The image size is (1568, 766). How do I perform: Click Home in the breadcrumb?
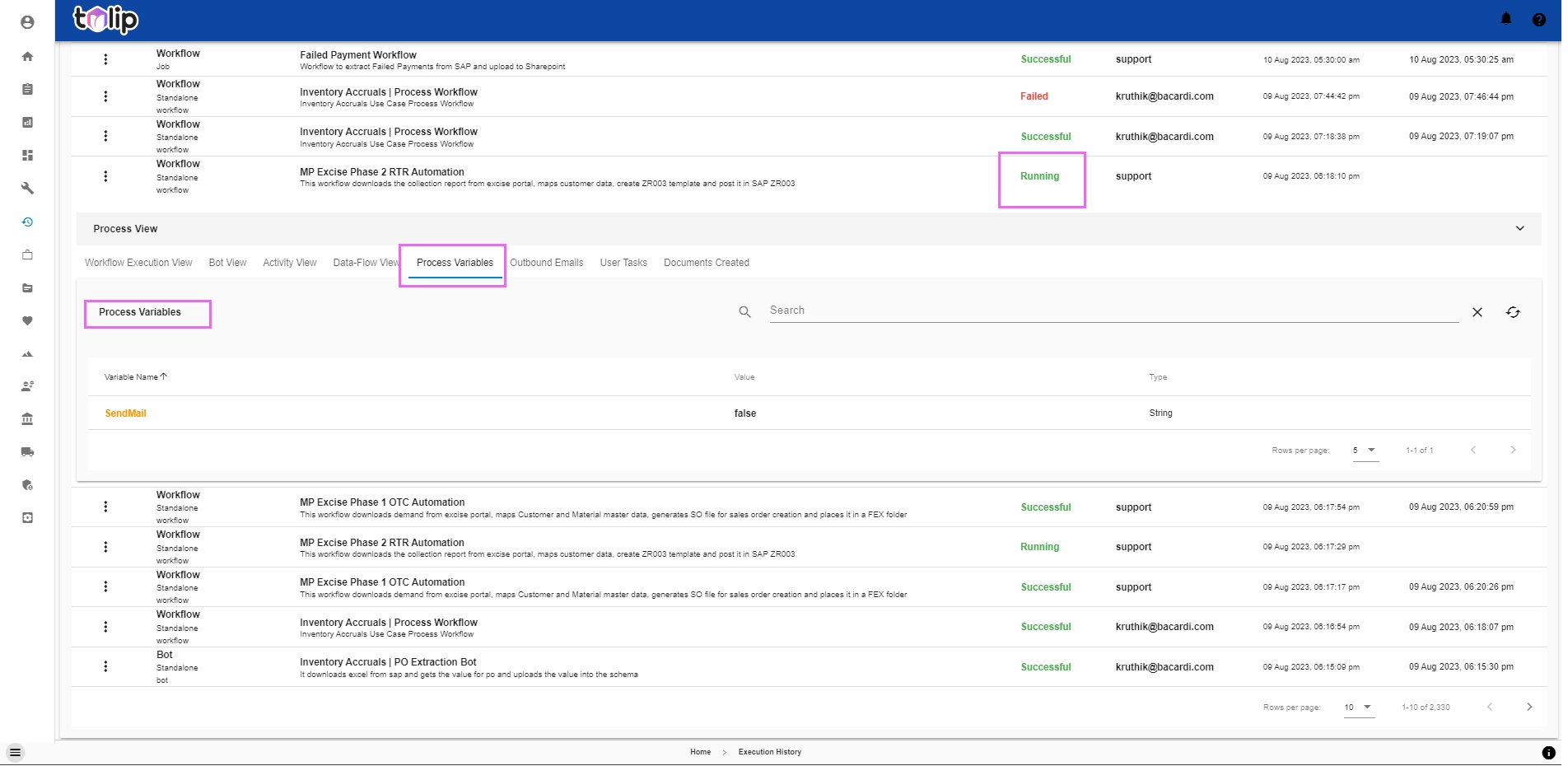point(700,752)
